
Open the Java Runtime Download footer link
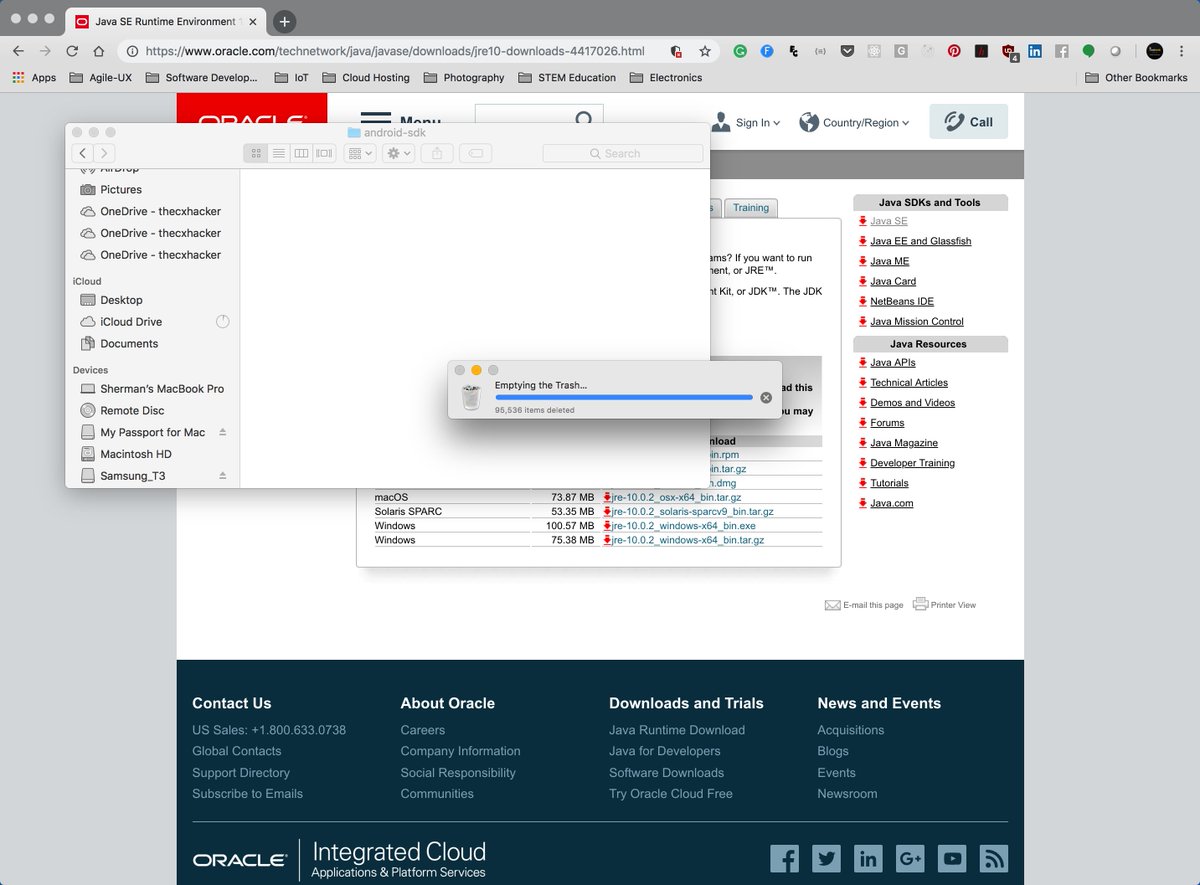pyautogui.click(x=677, y=730)
